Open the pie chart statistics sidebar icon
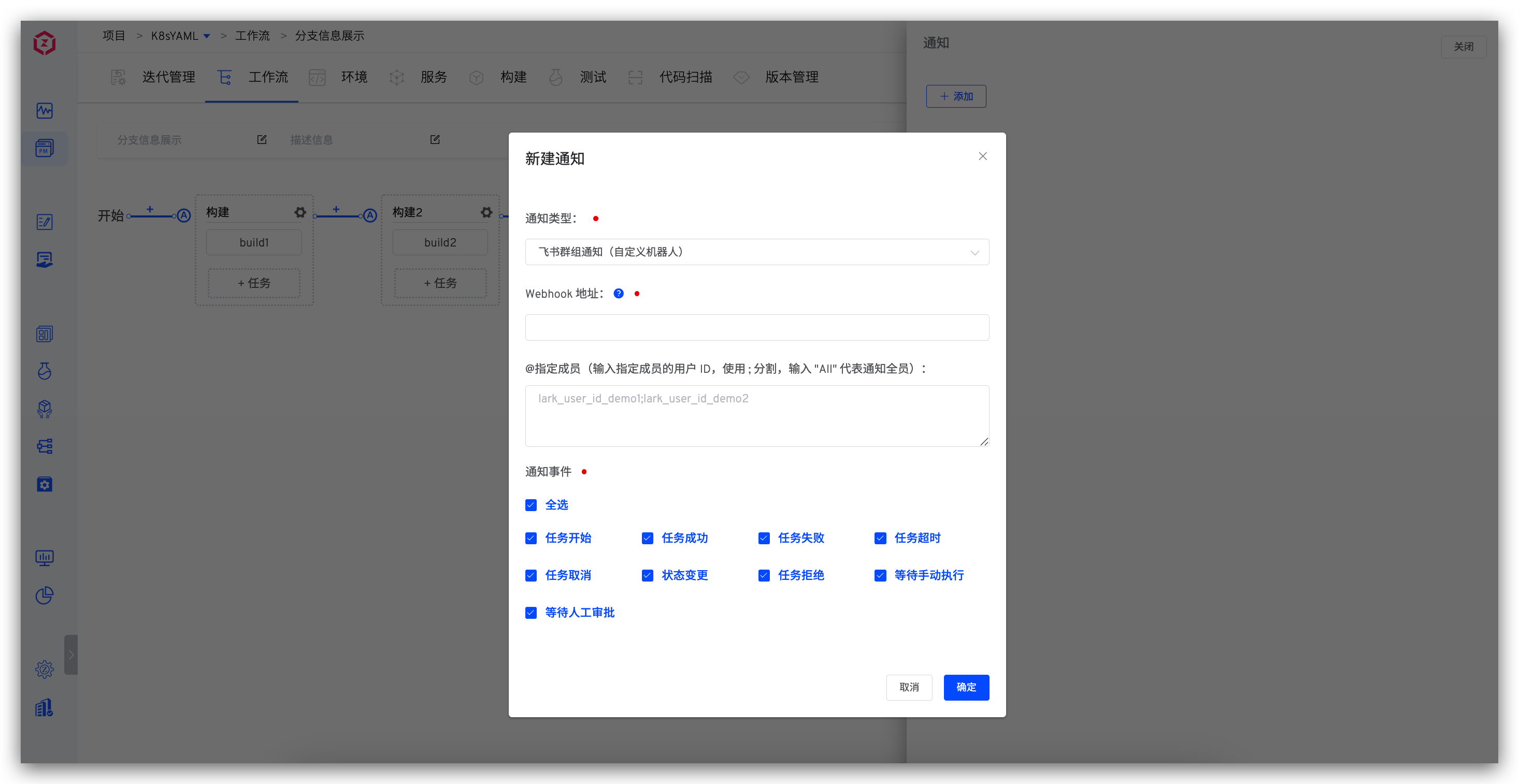Viewport: 1519px width, 784px height. coord(44,596)
